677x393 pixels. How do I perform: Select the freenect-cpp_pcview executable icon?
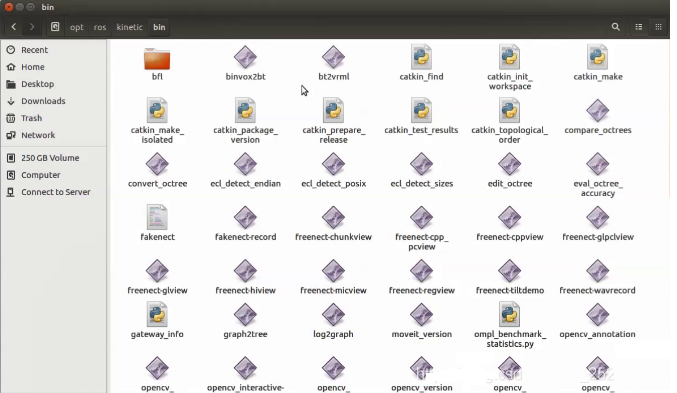[x=421, y=218]
